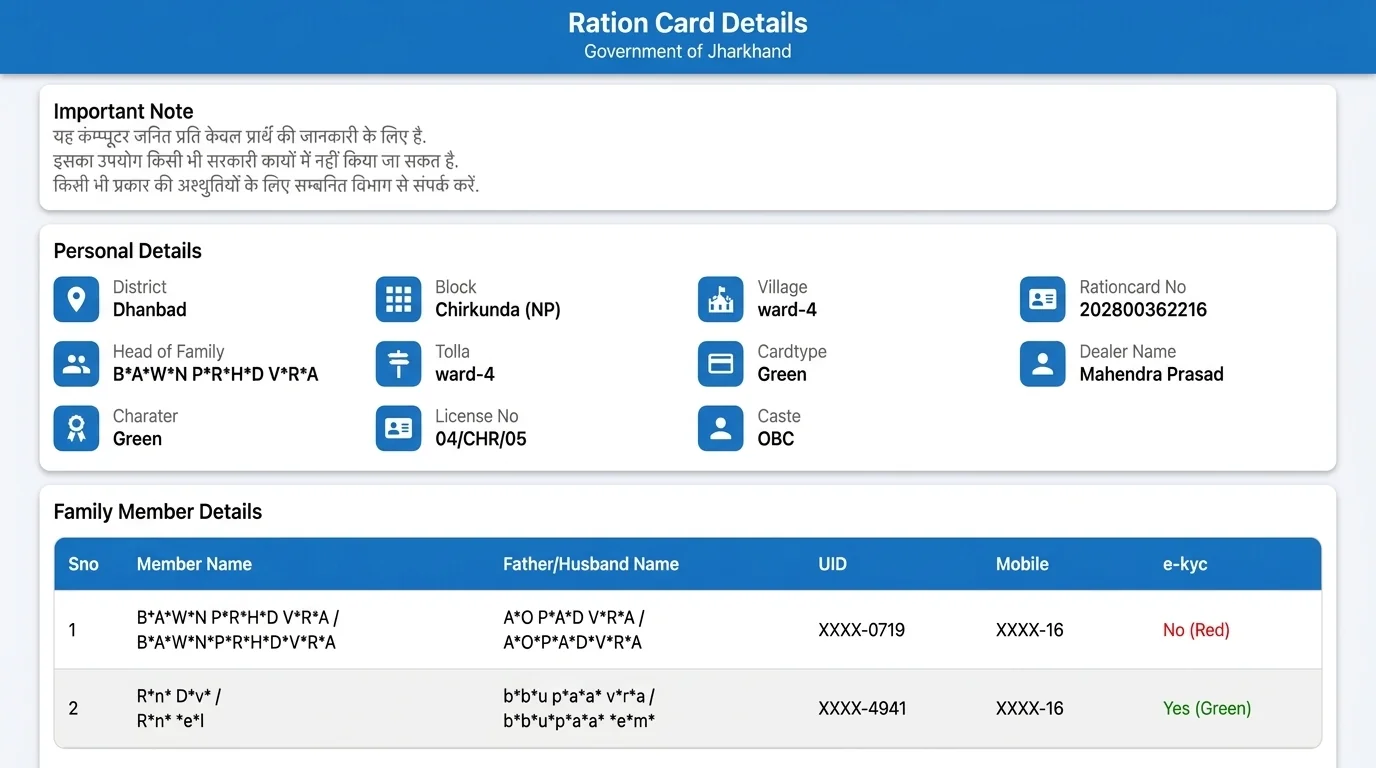Click the Rationcard No ID card icon
This screenshot has height=768, width=1376.
(1042, 299)
